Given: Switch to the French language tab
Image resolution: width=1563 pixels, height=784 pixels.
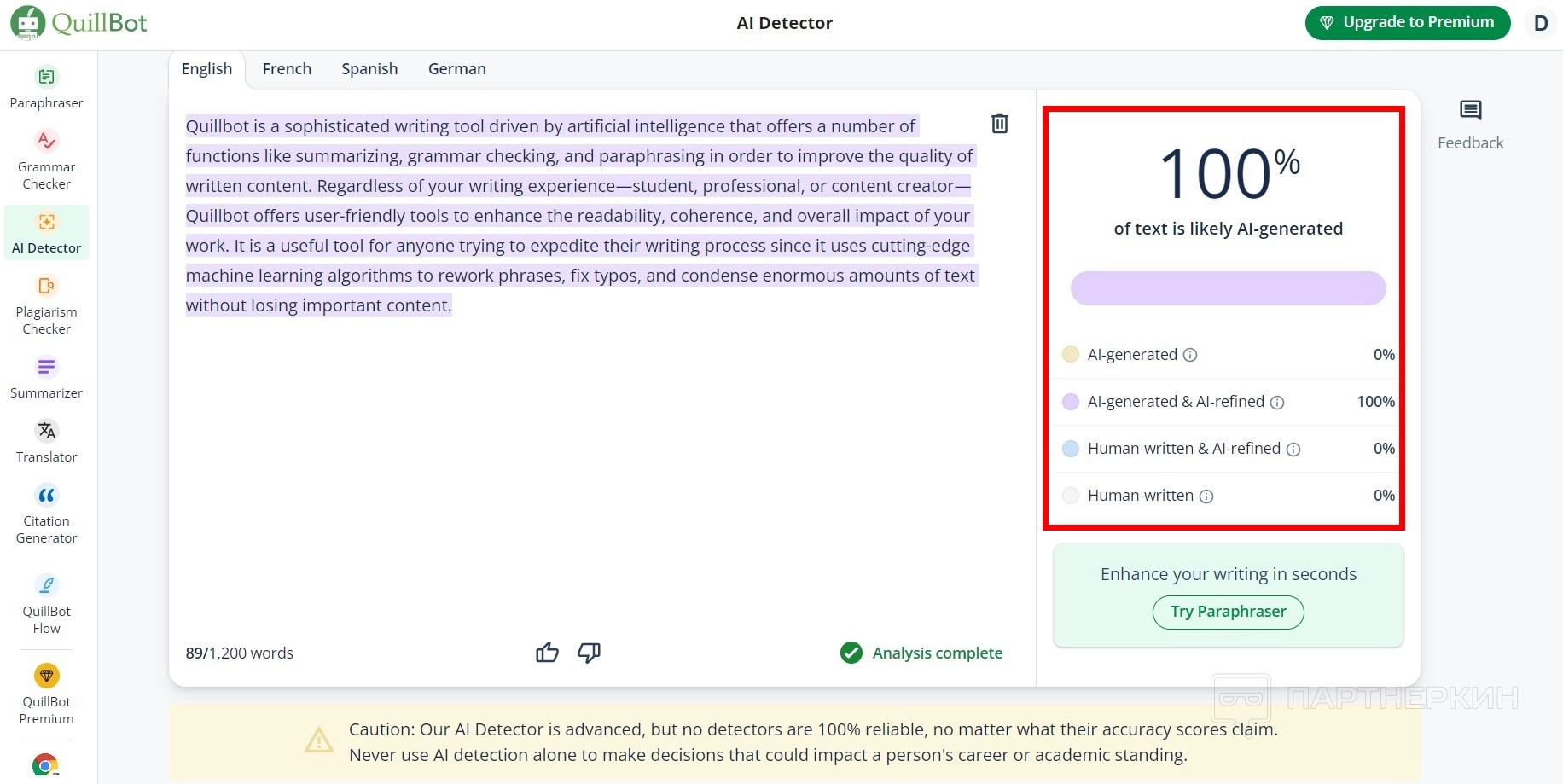Looking at the screenshot, I should coord(287,69).
